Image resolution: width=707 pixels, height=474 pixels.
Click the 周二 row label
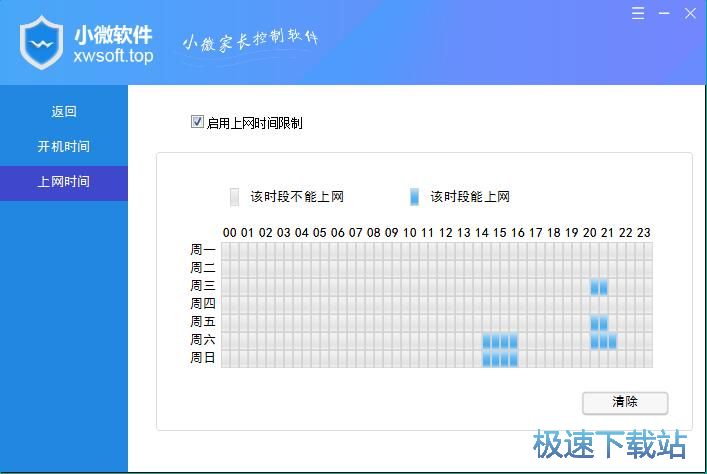click(x=202, y=267)
